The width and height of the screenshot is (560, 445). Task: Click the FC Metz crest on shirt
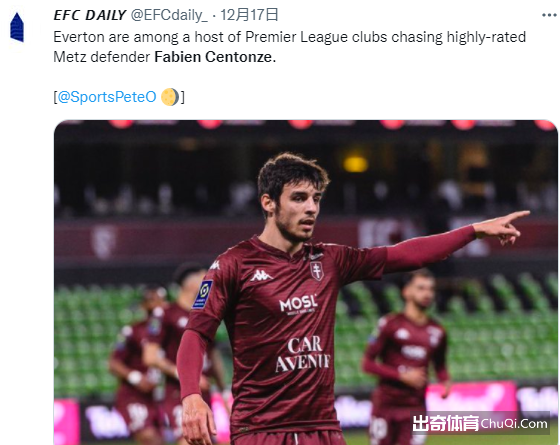coord(317,271)
